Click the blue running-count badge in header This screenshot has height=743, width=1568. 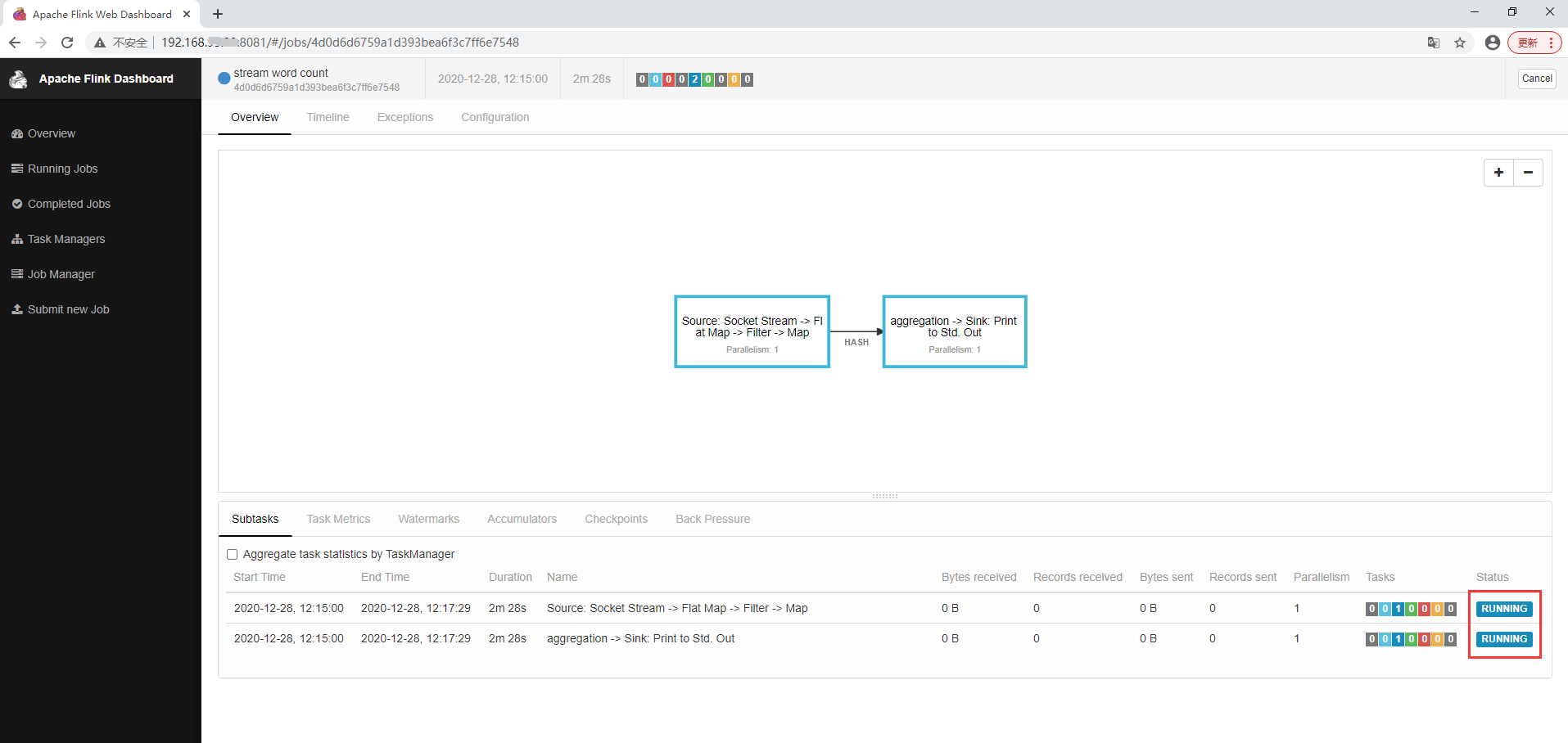(694, 79)
